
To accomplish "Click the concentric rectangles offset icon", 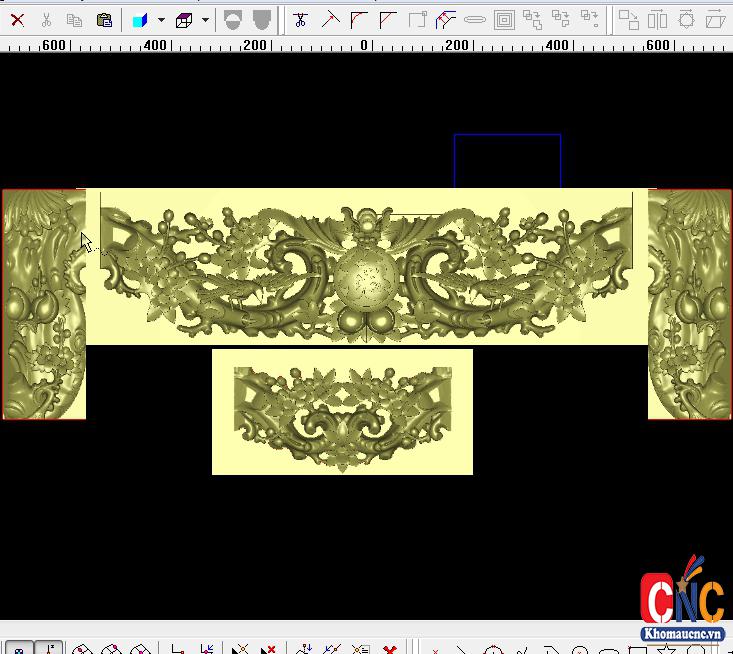I will [504, 19].
